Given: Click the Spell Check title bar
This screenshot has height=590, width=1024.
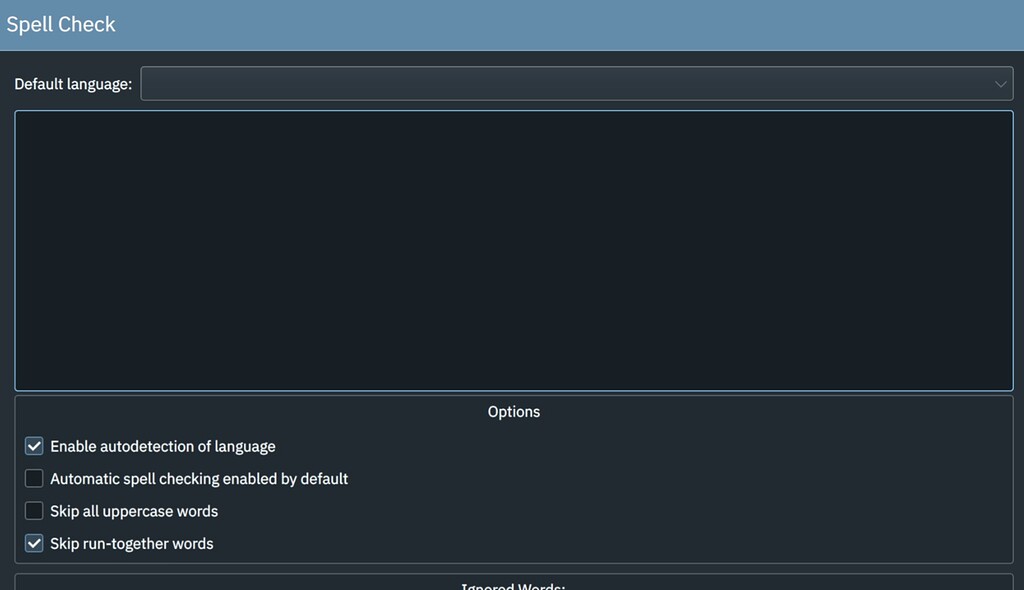Looking at the screenshot, I should pos(61,23).
